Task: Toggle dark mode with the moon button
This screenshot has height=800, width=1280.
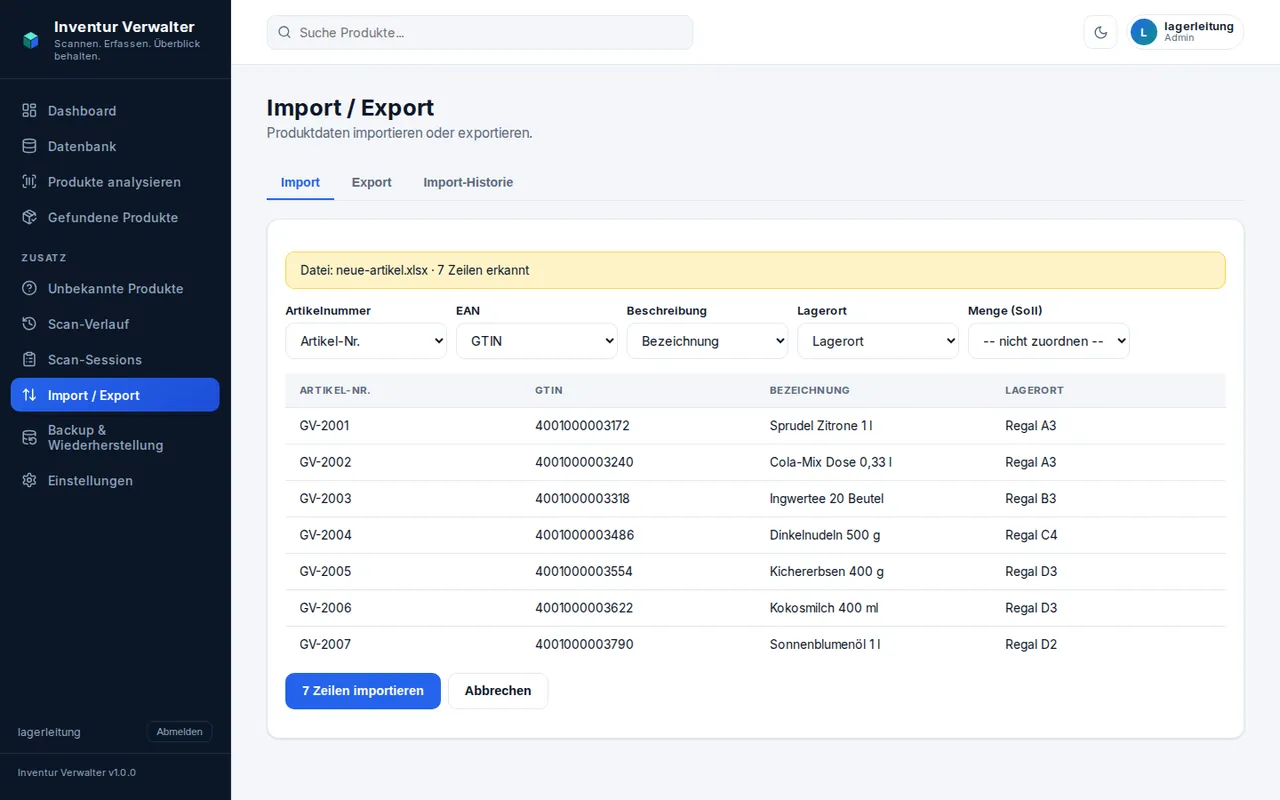Action: tap(1101, 32)
